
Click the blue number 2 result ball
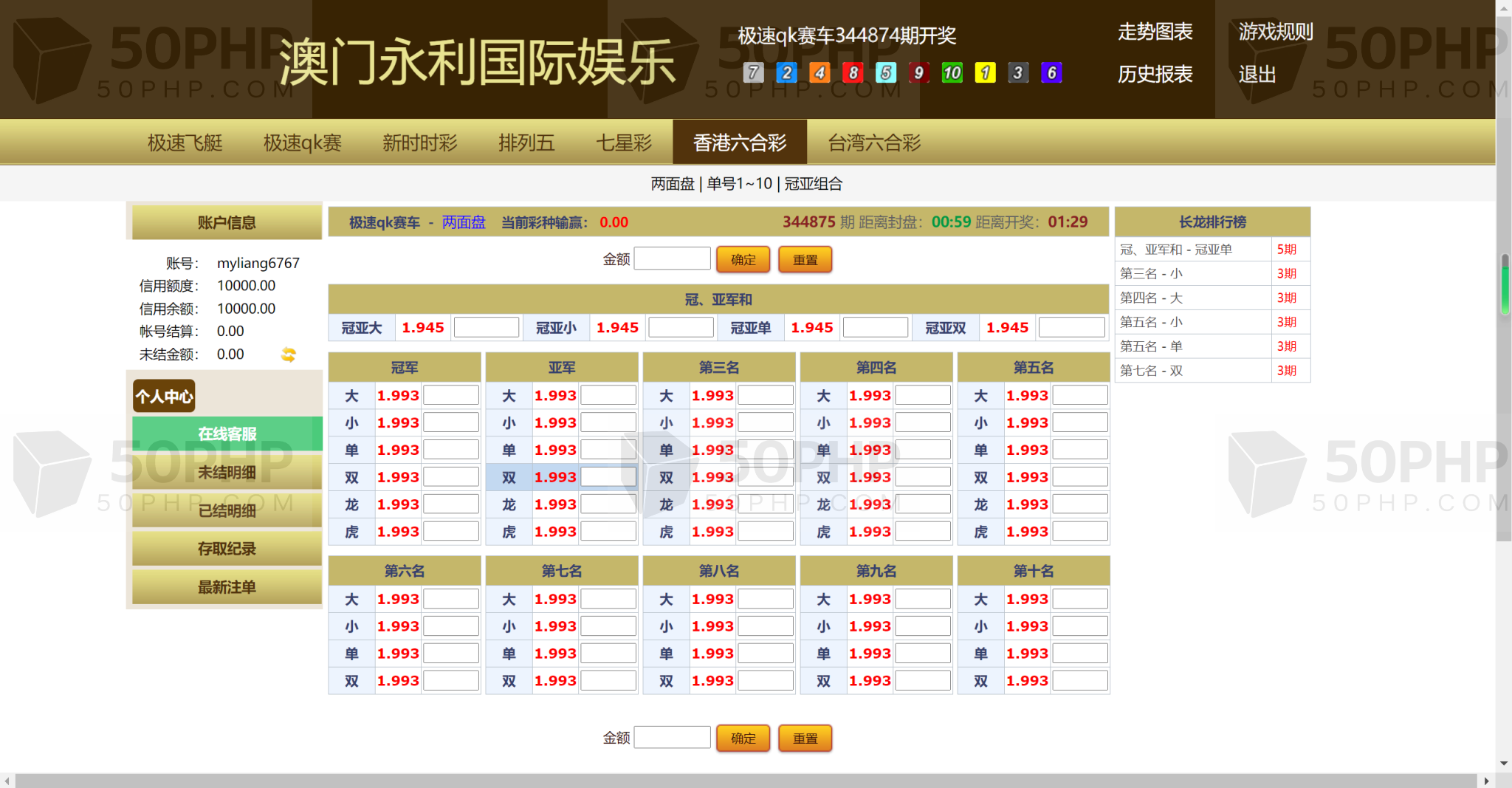click(x=786, y=72)
